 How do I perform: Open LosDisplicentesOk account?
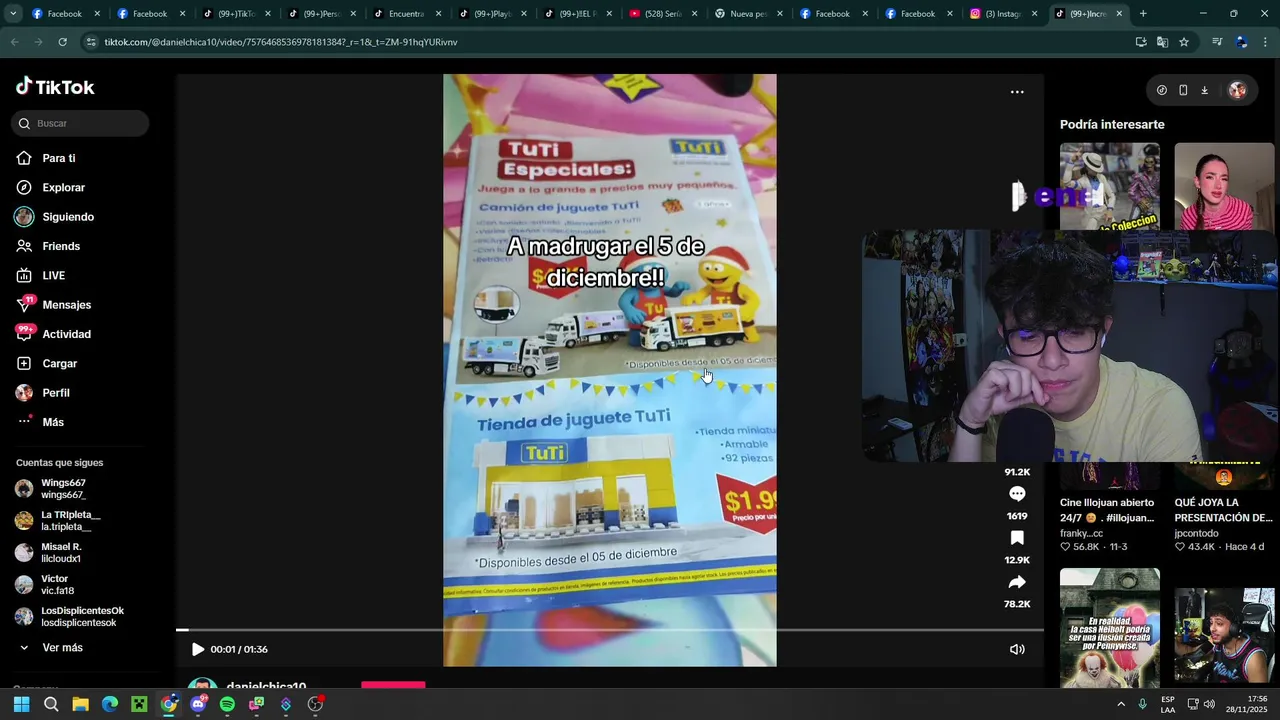tap(70, 617)
